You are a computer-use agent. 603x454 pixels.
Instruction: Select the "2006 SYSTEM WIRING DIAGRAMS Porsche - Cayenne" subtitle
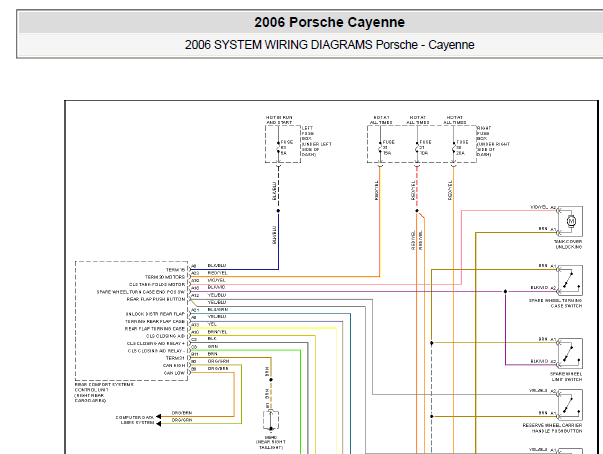[x=329, y=45]
